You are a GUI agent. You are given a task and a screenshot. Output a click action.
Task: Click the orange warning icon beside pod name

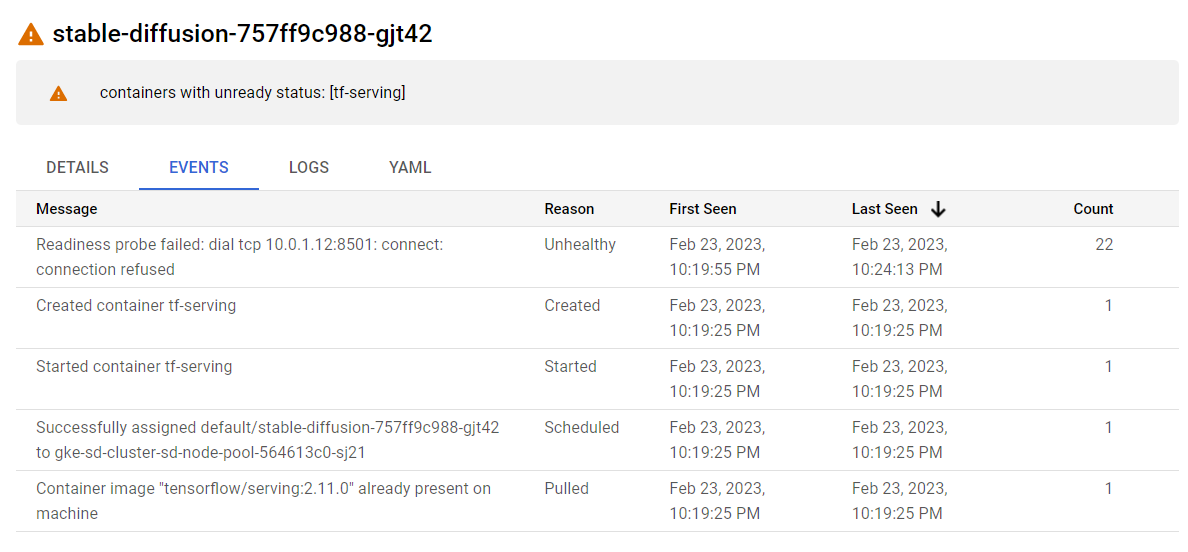(x=31, y=34)
